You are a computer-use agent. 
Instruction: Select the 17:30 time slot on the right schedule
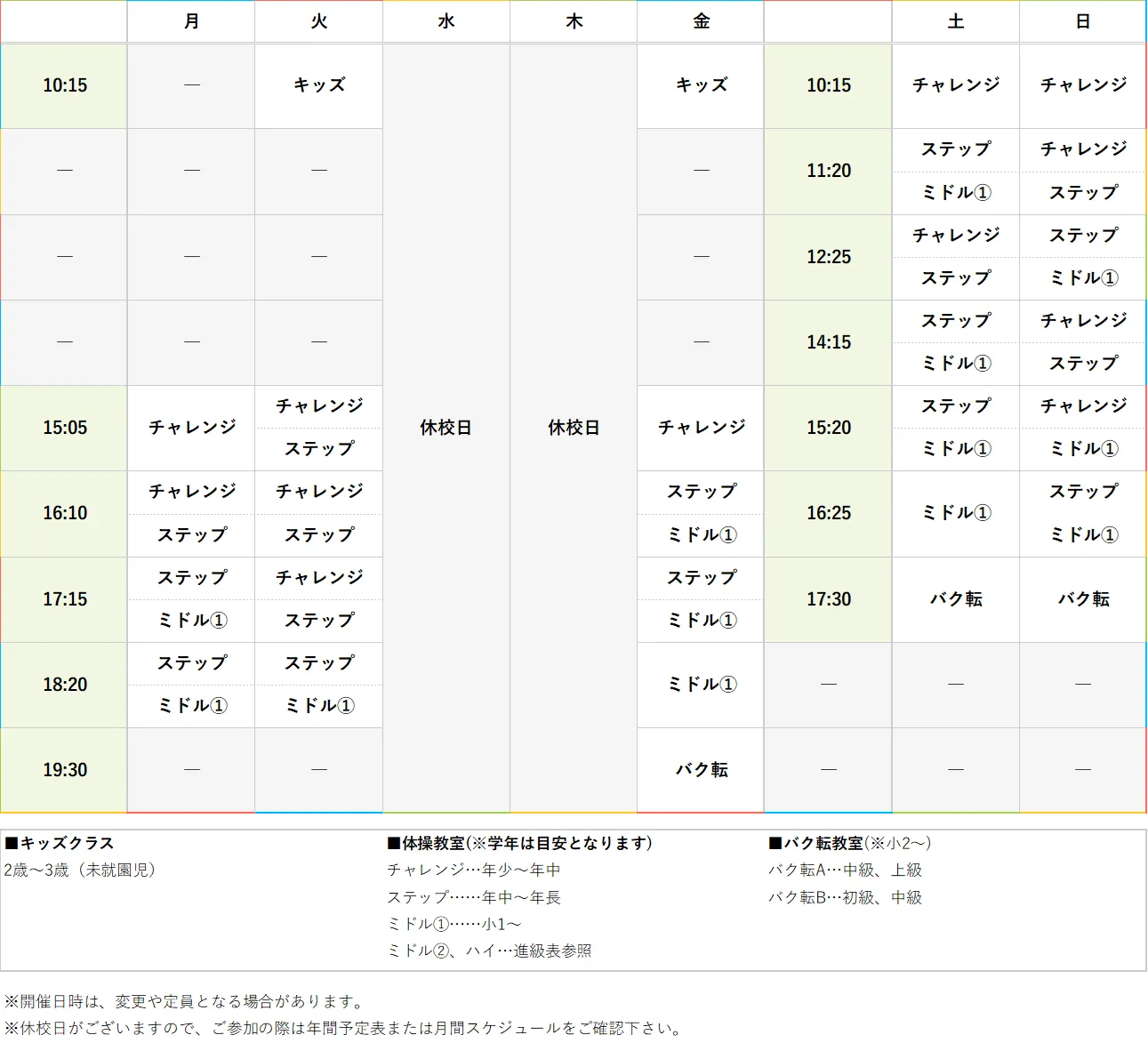[x=827, y=599]
